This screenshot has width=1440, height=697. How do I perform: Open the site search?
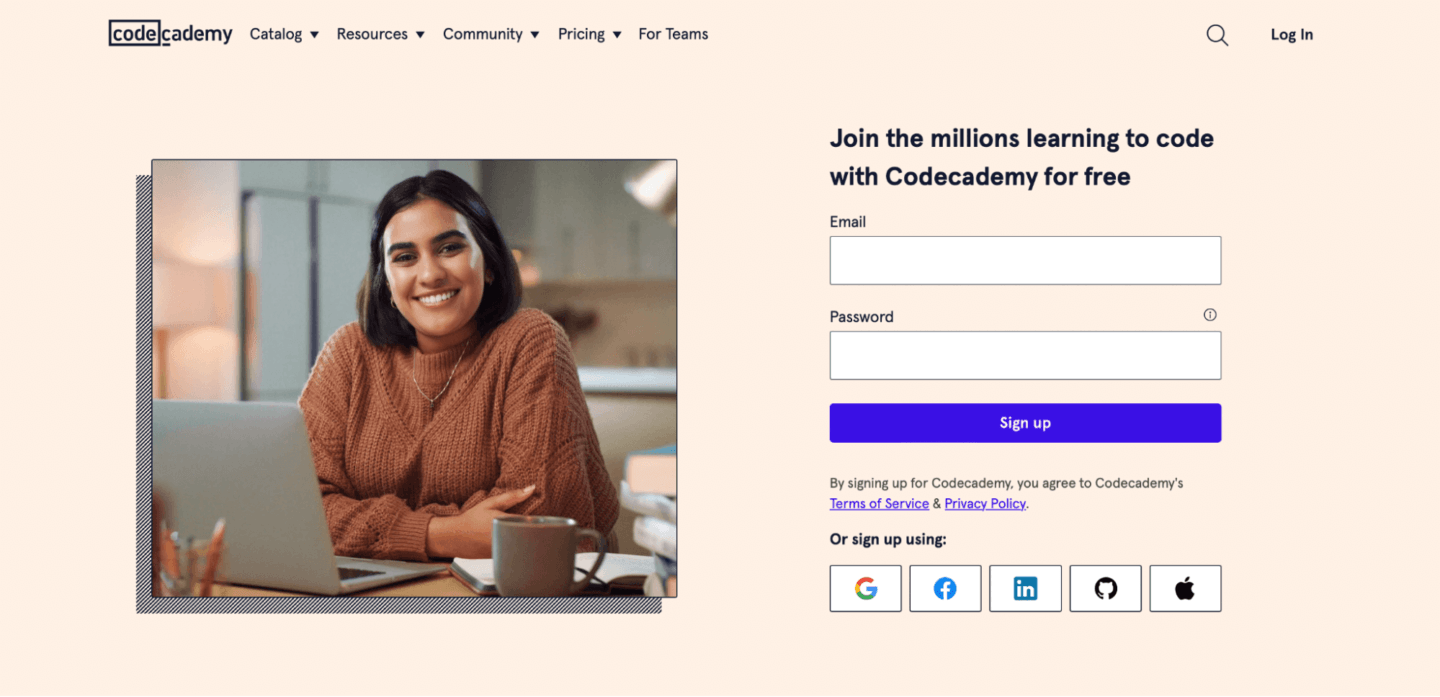(1217, 34)
